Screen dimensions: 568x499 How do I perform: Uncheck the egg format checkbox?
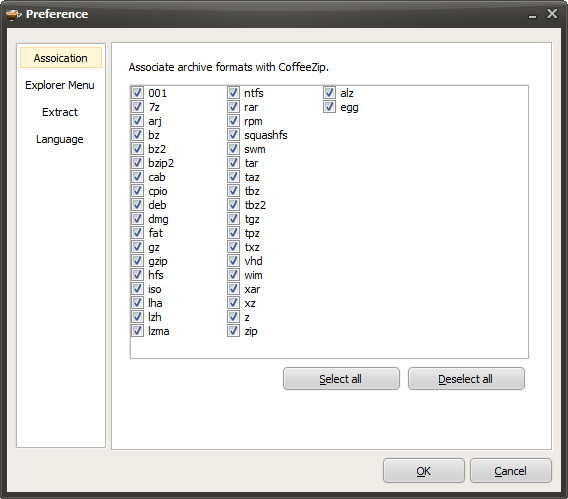[329, 107]
